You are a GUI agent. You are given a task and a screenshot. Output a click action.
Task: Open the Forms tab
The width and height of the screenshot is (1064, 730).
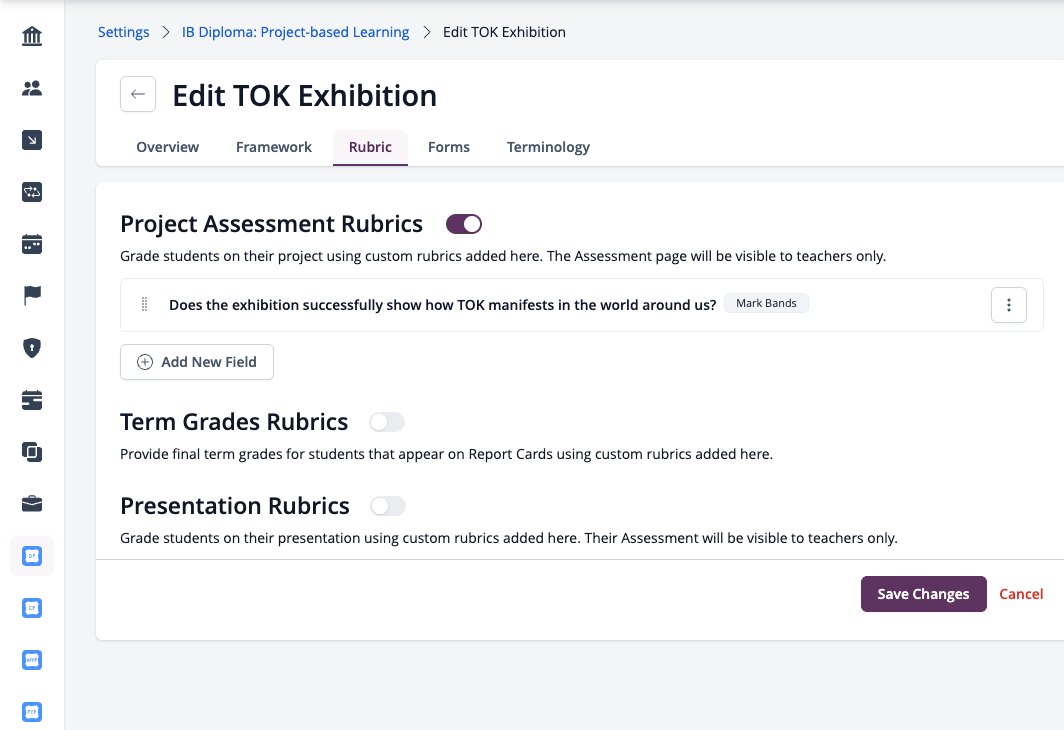[x=449, y=147]
